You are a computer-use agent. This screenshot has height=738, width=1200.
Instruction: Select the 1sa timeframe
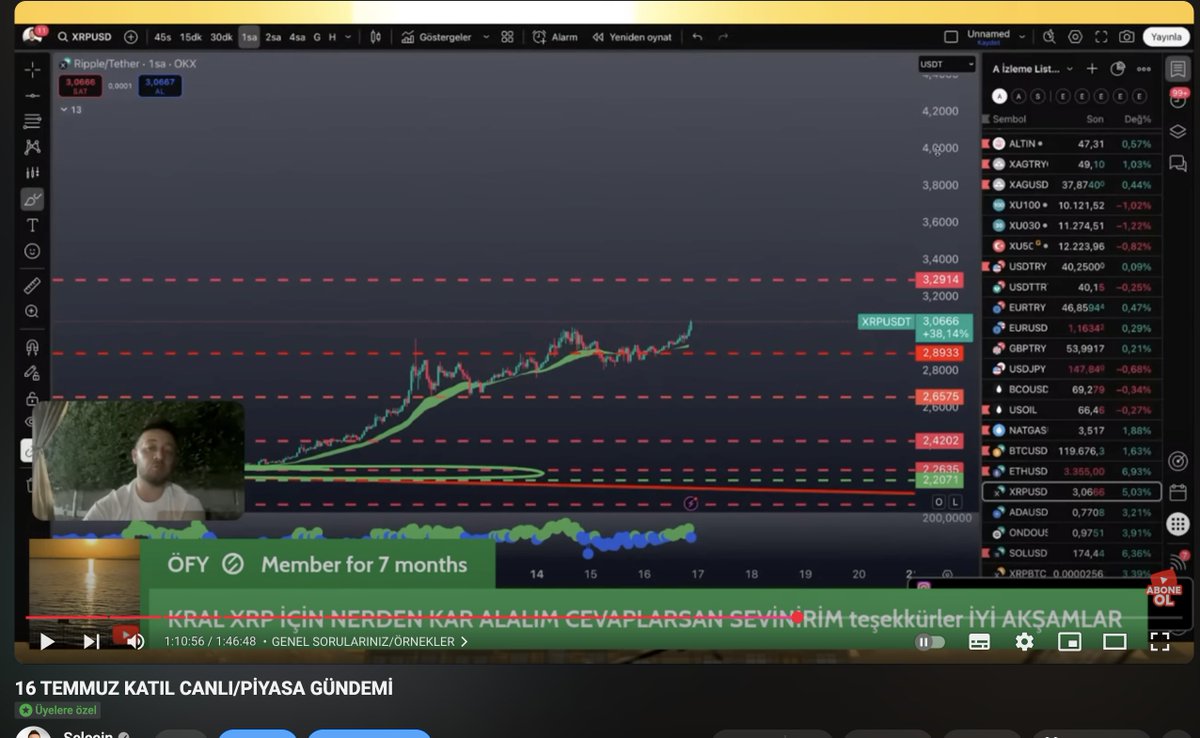pos(249,37)
